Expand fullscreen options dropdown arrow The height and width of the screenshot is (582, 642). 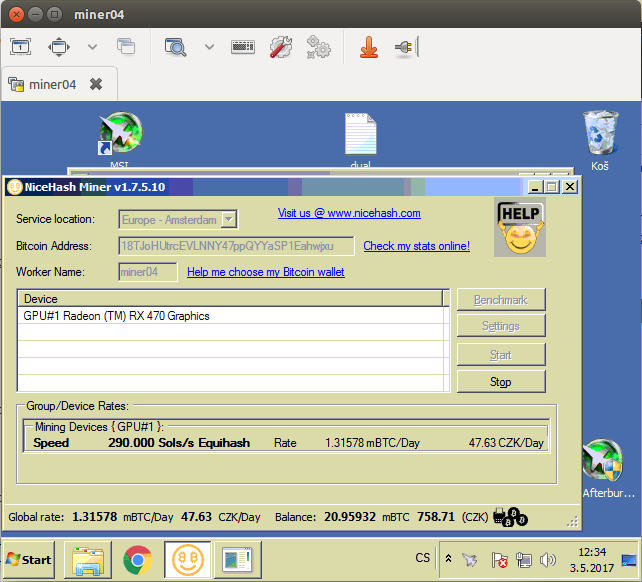(93, 47)
